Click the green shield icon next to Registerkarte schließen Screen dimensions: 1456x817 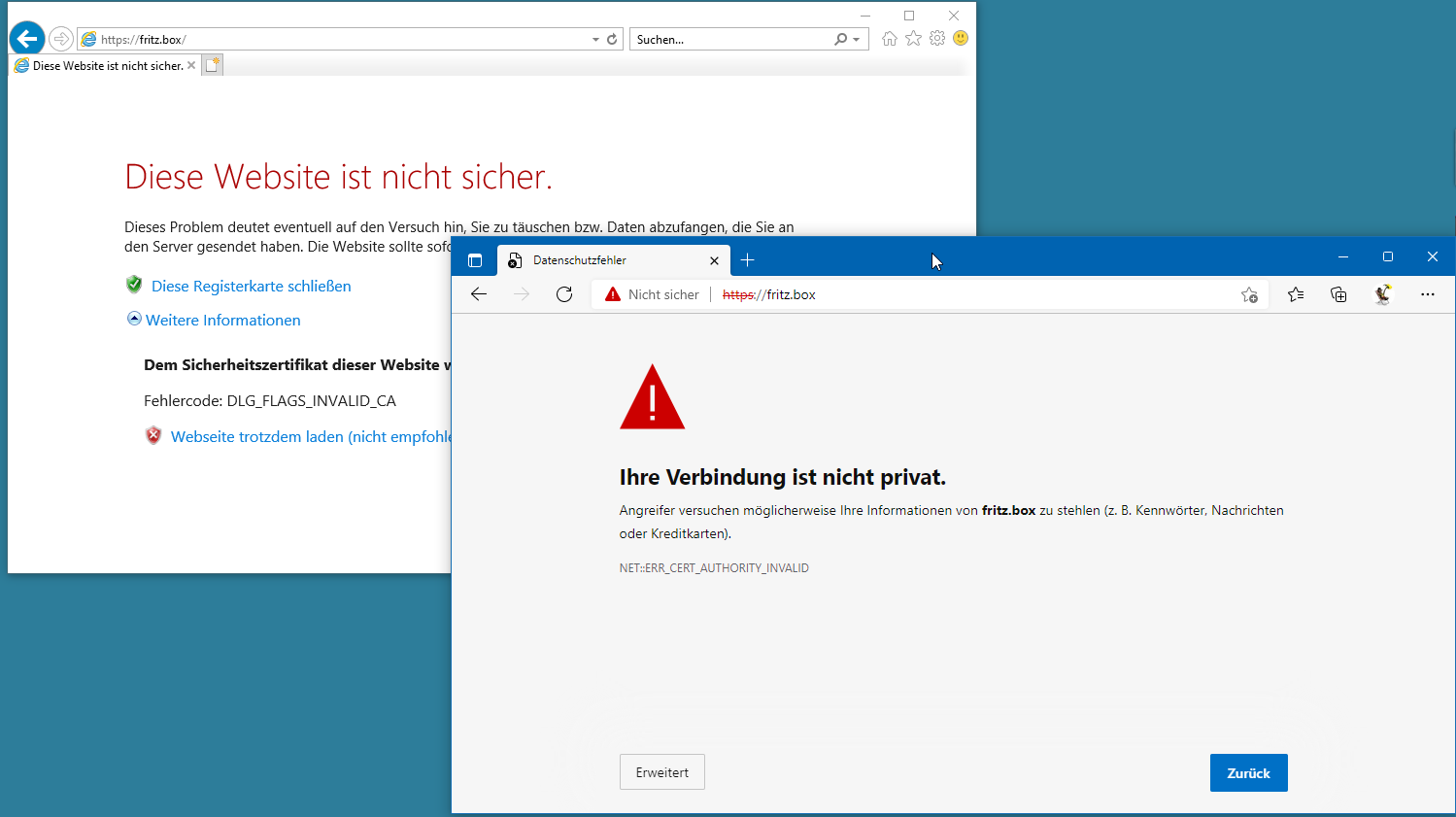134,285
